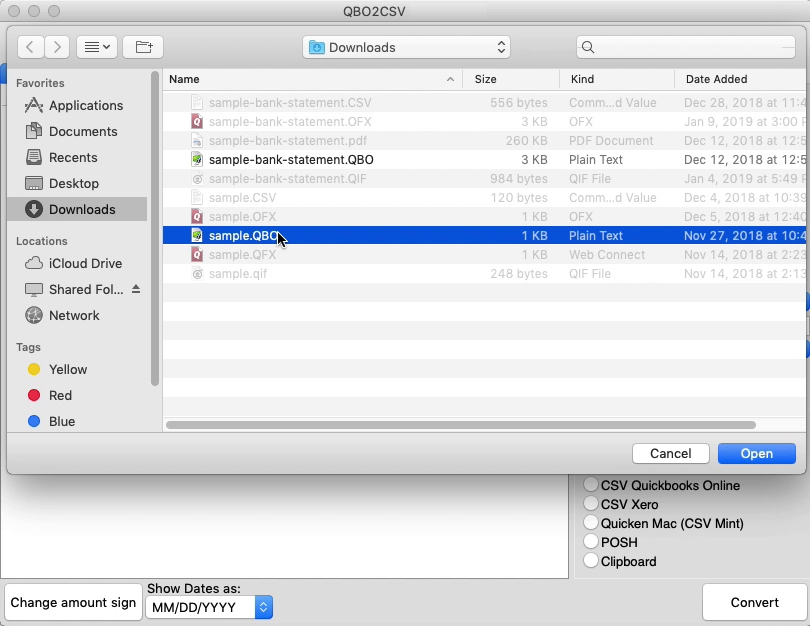Select Documents in Favorites sidebar
The image size is (810, 626).
(77, 132)
